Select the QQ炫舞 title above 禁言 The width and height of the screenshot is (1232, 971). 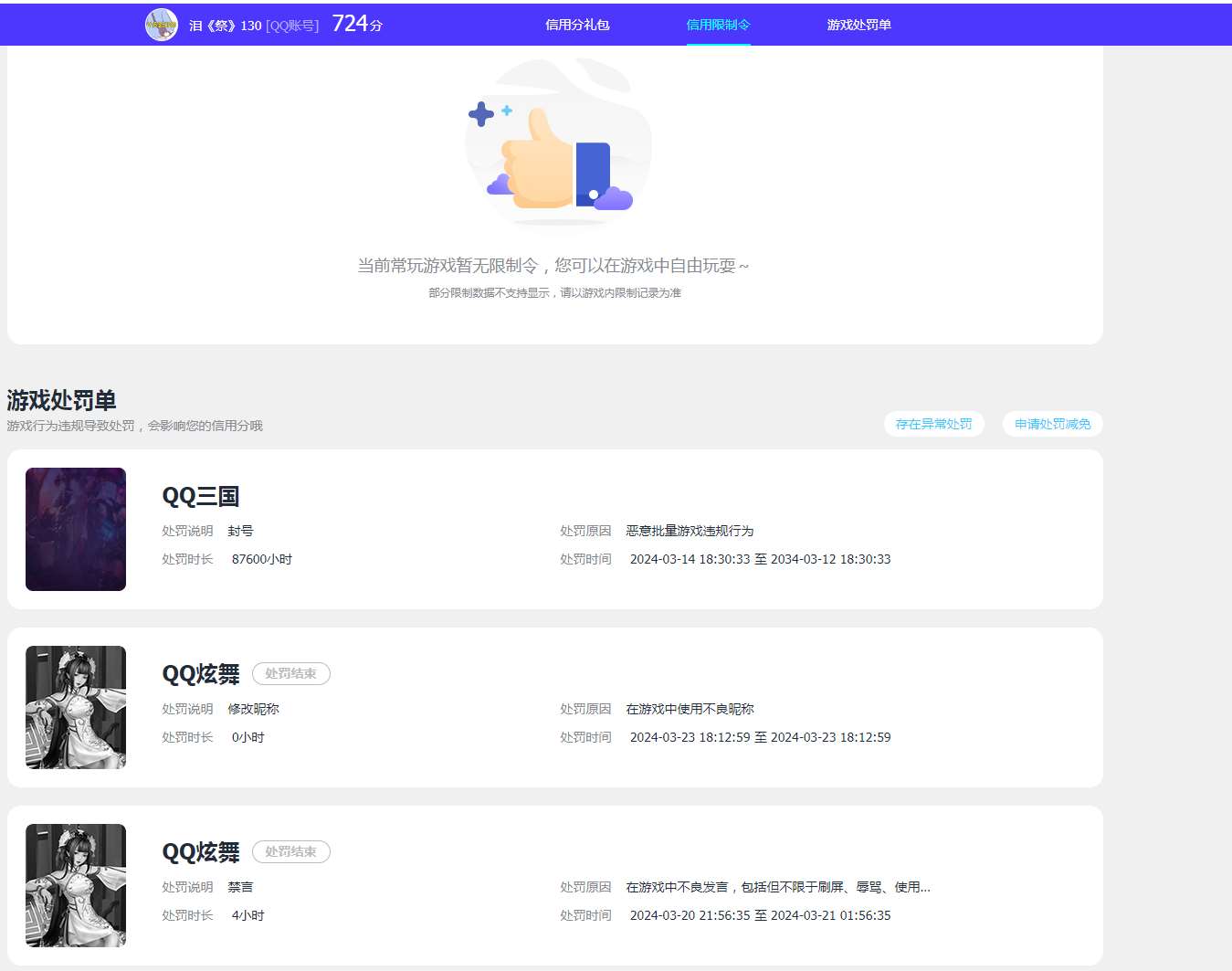pos(200,852)
